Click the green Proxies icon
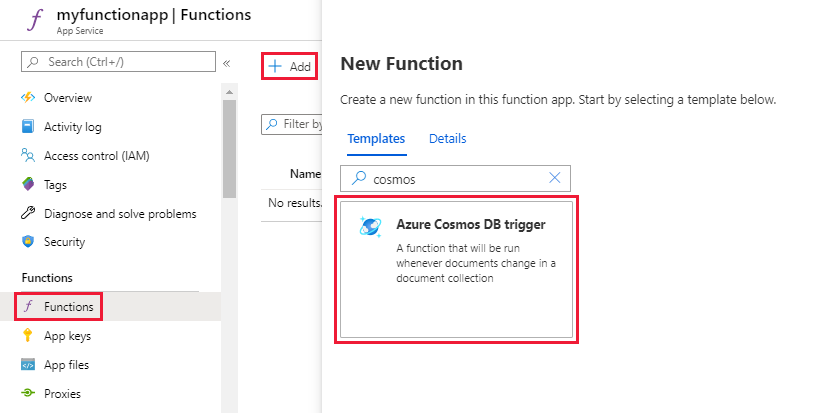Image resolution: width=815 pixels, height=413 pixels. [28, 394]
